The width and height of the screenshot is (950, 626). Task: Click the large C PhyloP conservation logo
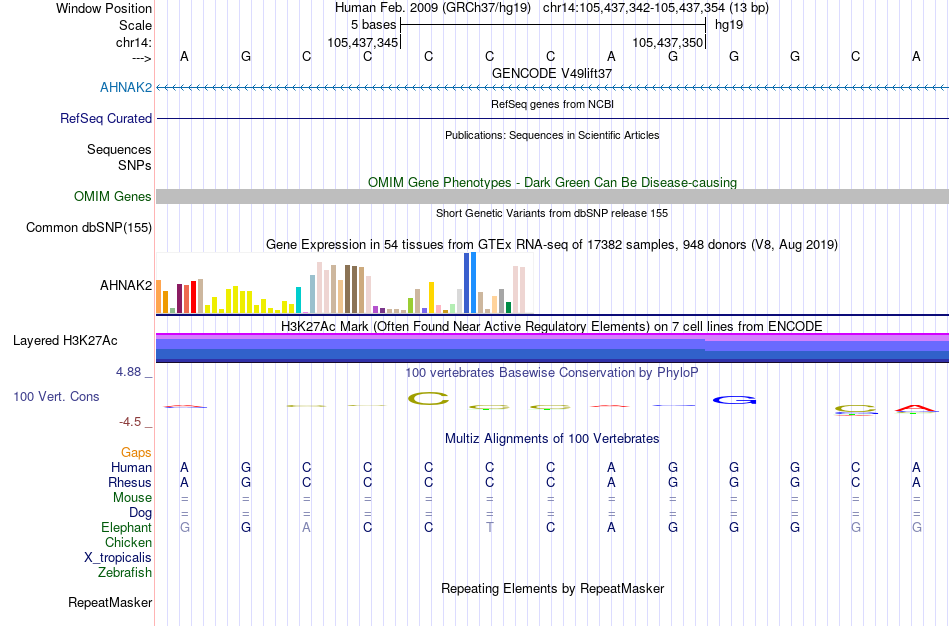pyautogui.click(x=428, y=398)
